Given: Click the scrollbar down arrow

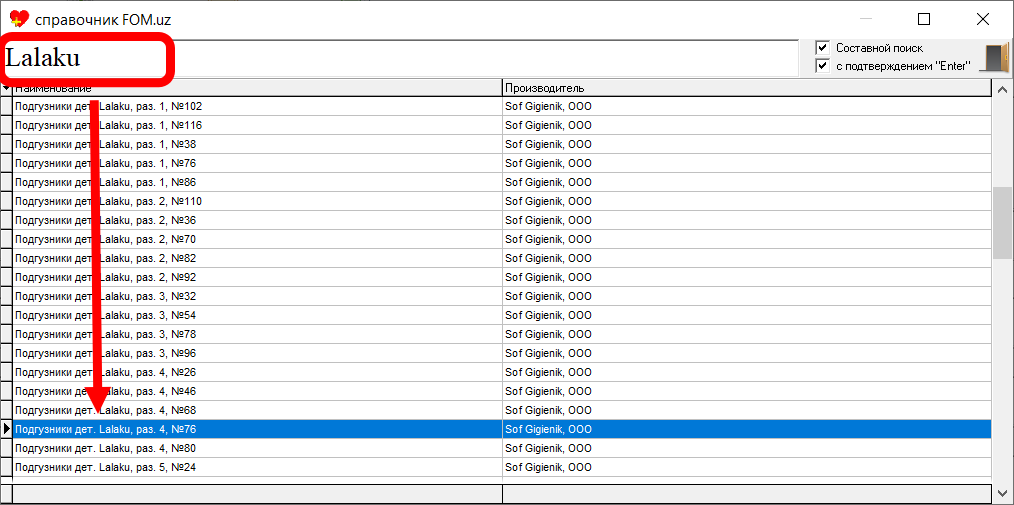Looking at the screenshot, I should pos(1003,492).
